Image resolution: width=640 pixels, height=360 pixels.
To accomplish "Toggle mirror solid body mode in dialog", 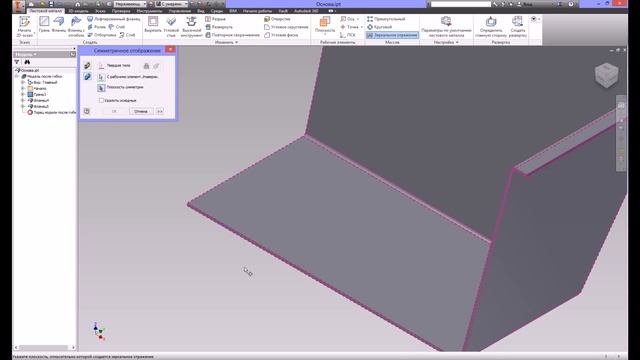I will coord(87,76).
